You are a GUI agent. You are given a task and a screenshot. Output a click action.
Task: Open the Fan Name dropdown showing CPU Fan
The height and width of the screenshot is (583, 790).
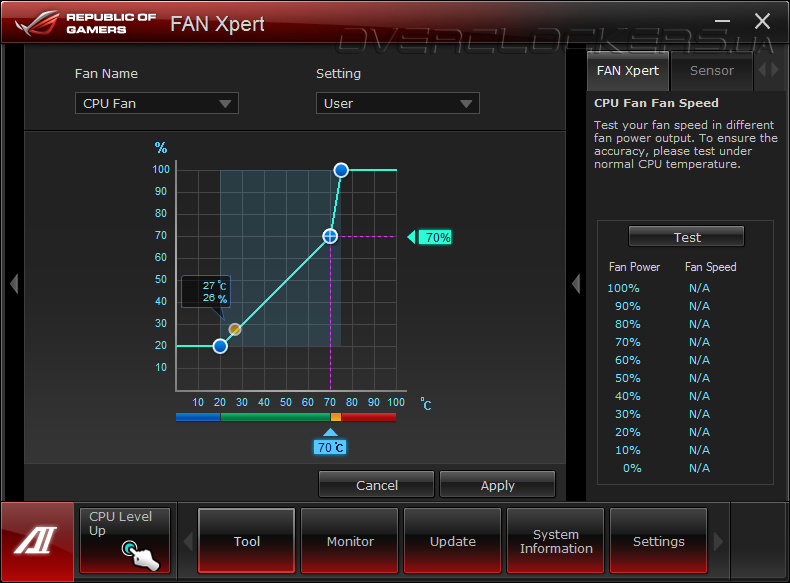pos(157,103)
